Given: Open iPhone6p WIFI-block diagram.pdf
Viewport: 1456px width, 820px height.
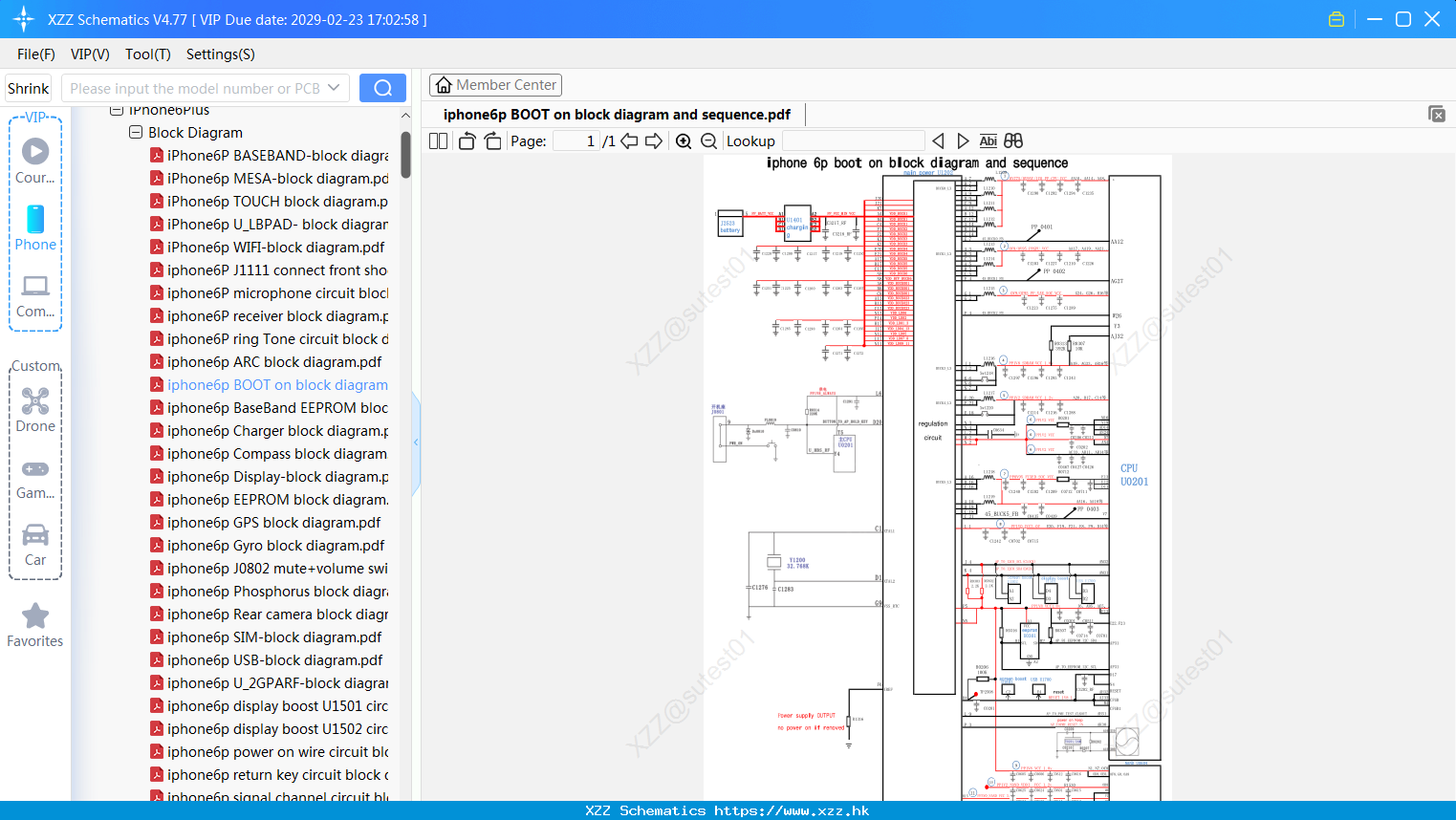Looking at the screenshot, I should click(267, 248).
